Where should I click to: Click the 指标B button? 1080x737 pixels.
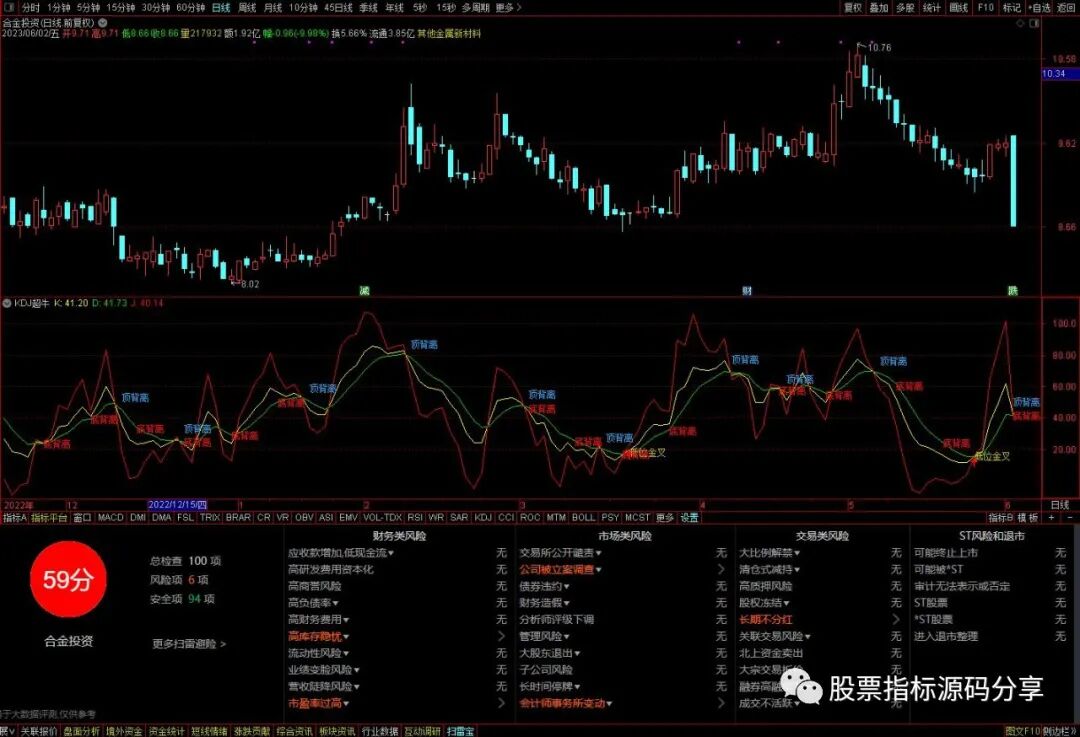[1000, 517]
